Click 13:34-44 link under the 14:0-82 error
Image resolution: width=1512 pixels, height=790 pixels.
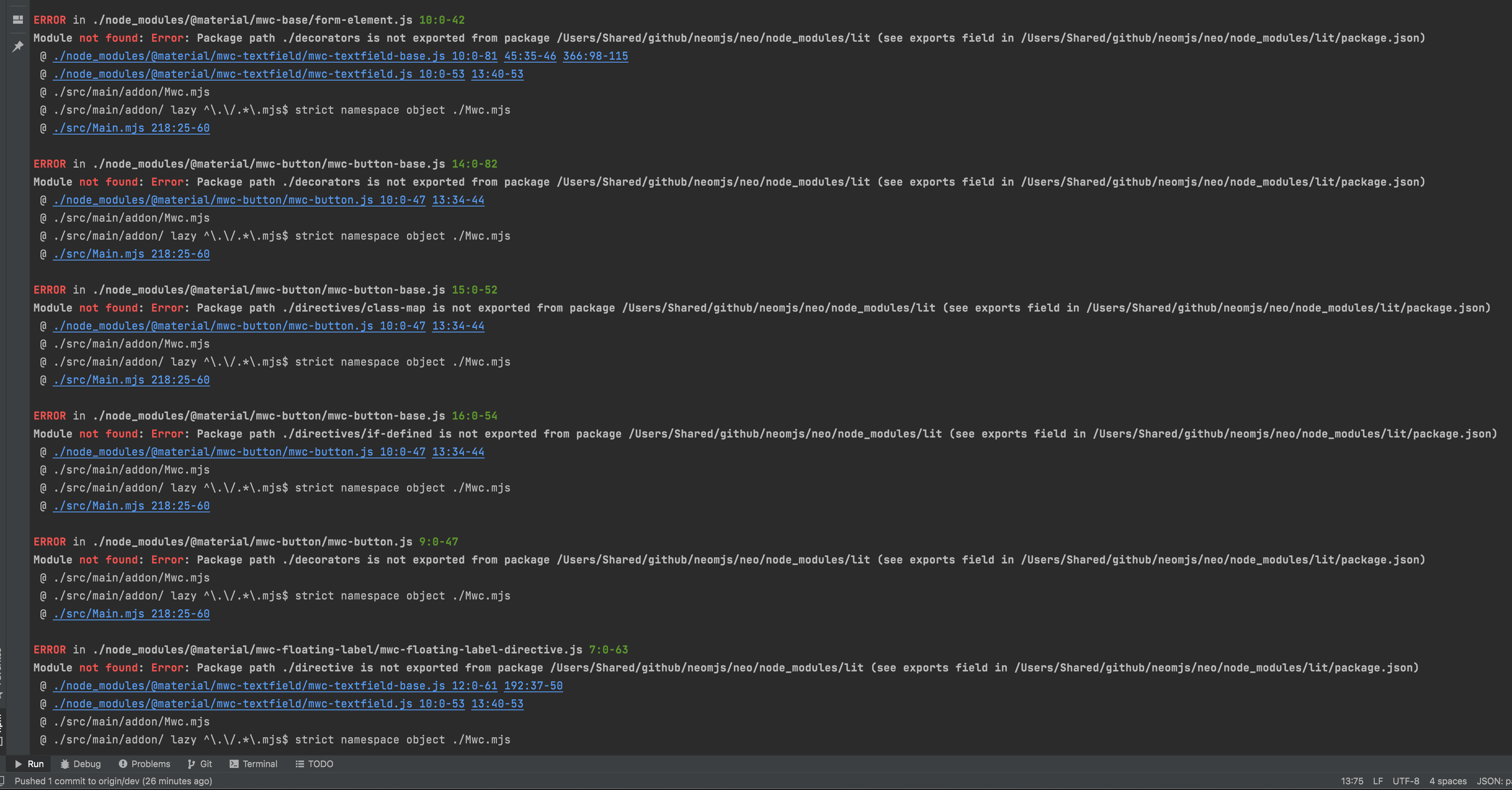pyautogui.click(x=458, y=200)
